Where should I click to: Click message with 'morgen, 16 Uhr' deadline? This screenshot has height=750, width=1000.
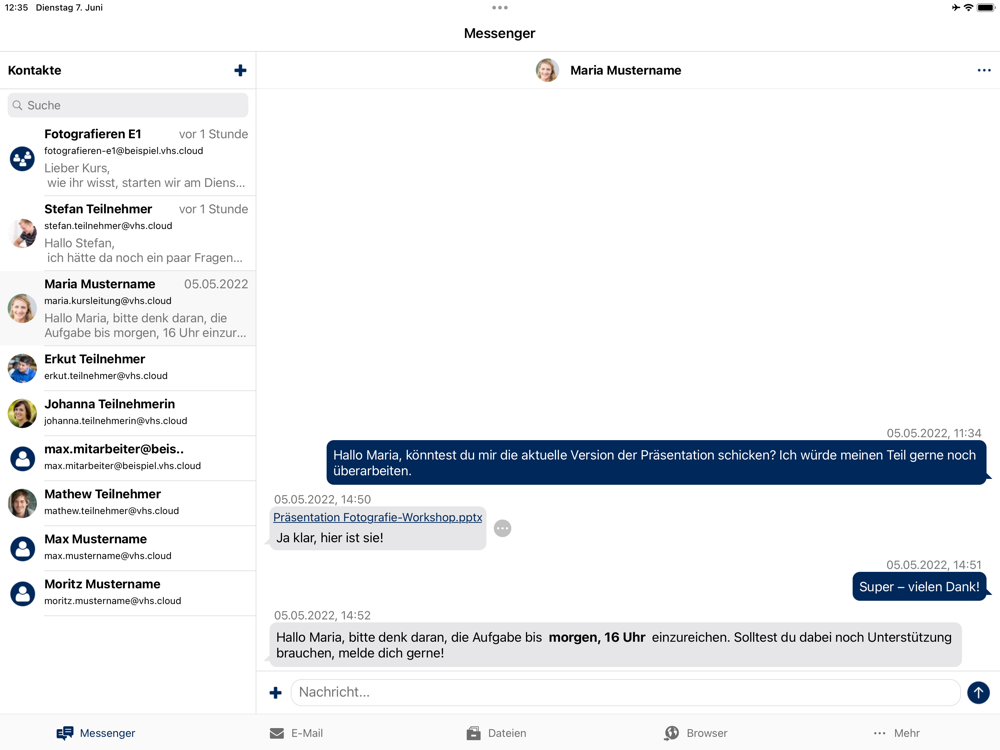615,645
